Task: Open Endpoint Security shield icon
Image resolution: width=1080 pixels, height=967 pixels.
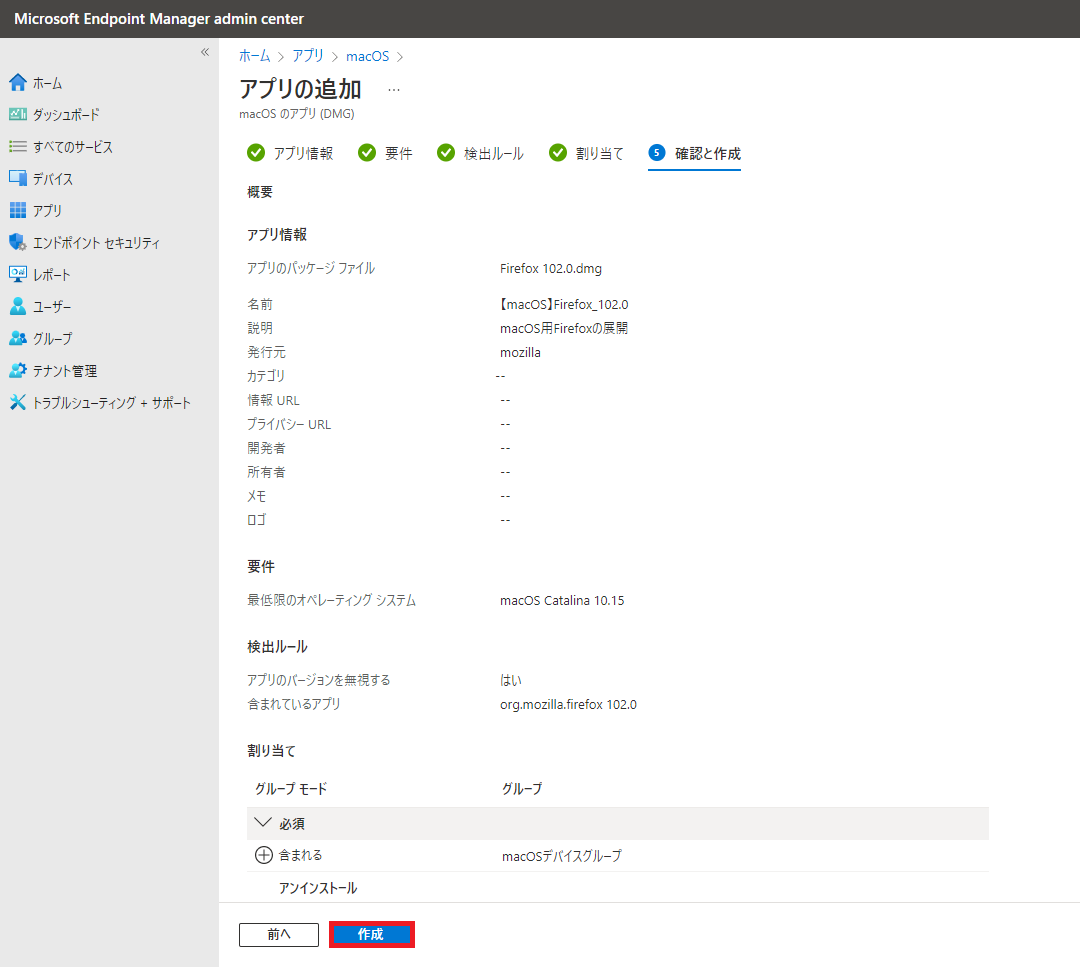Action: pos(17,243)
